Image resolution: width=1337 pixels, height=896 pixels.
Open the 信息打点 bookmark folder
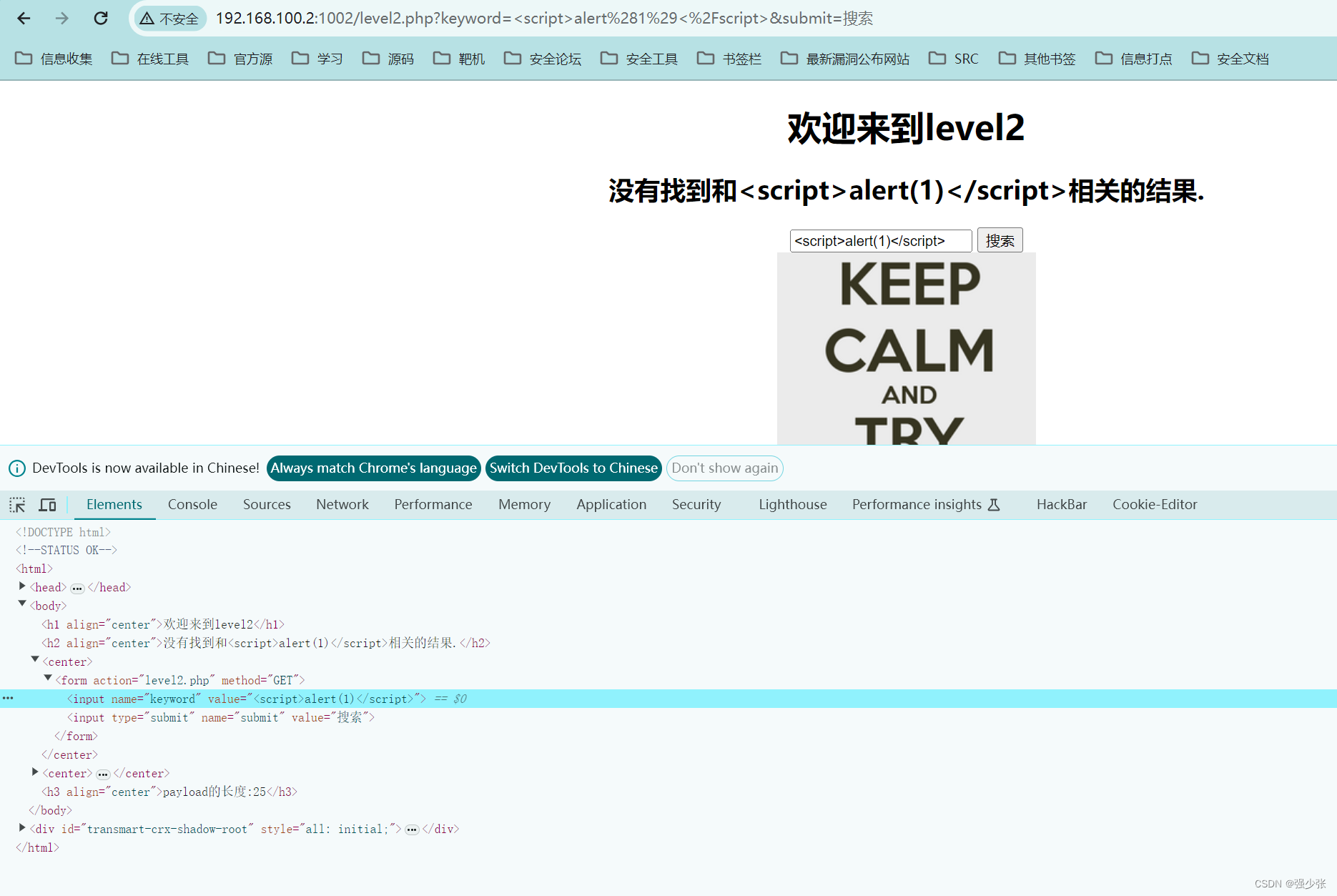1133,59
